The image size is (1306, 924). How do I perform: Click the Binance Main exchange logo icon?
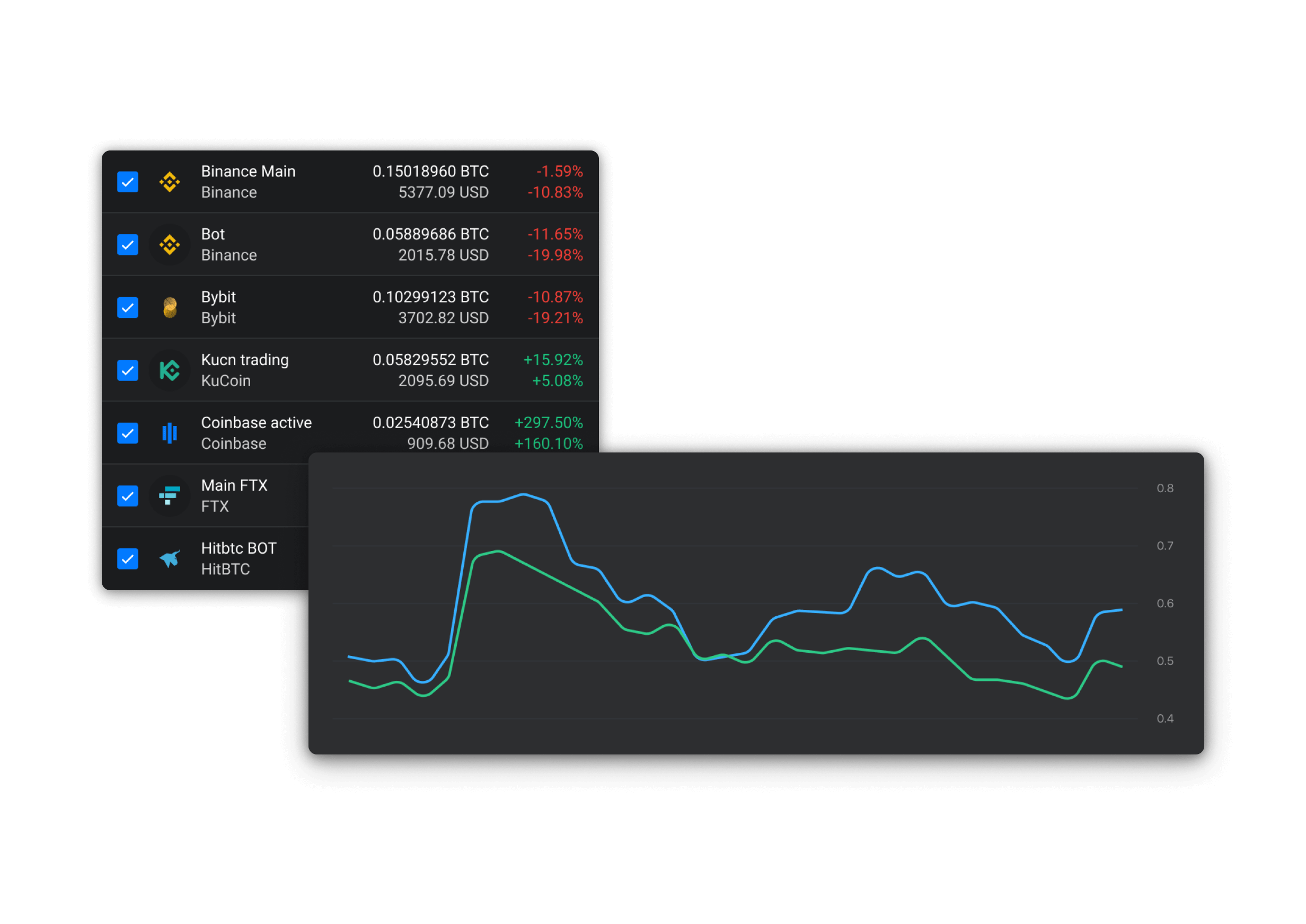point(170,182)
